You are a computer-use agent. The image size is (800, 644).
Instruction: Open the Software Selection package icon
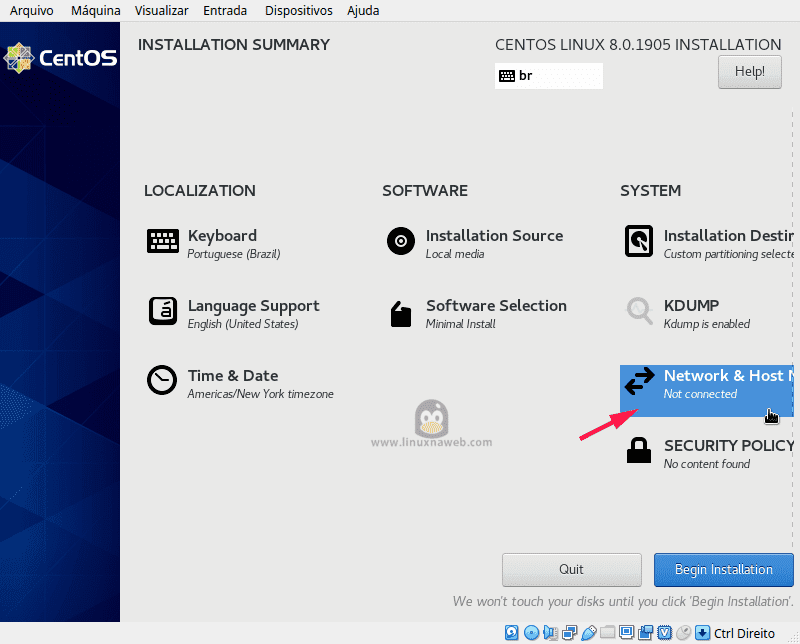pyautogui.click(x=401, y=313)
